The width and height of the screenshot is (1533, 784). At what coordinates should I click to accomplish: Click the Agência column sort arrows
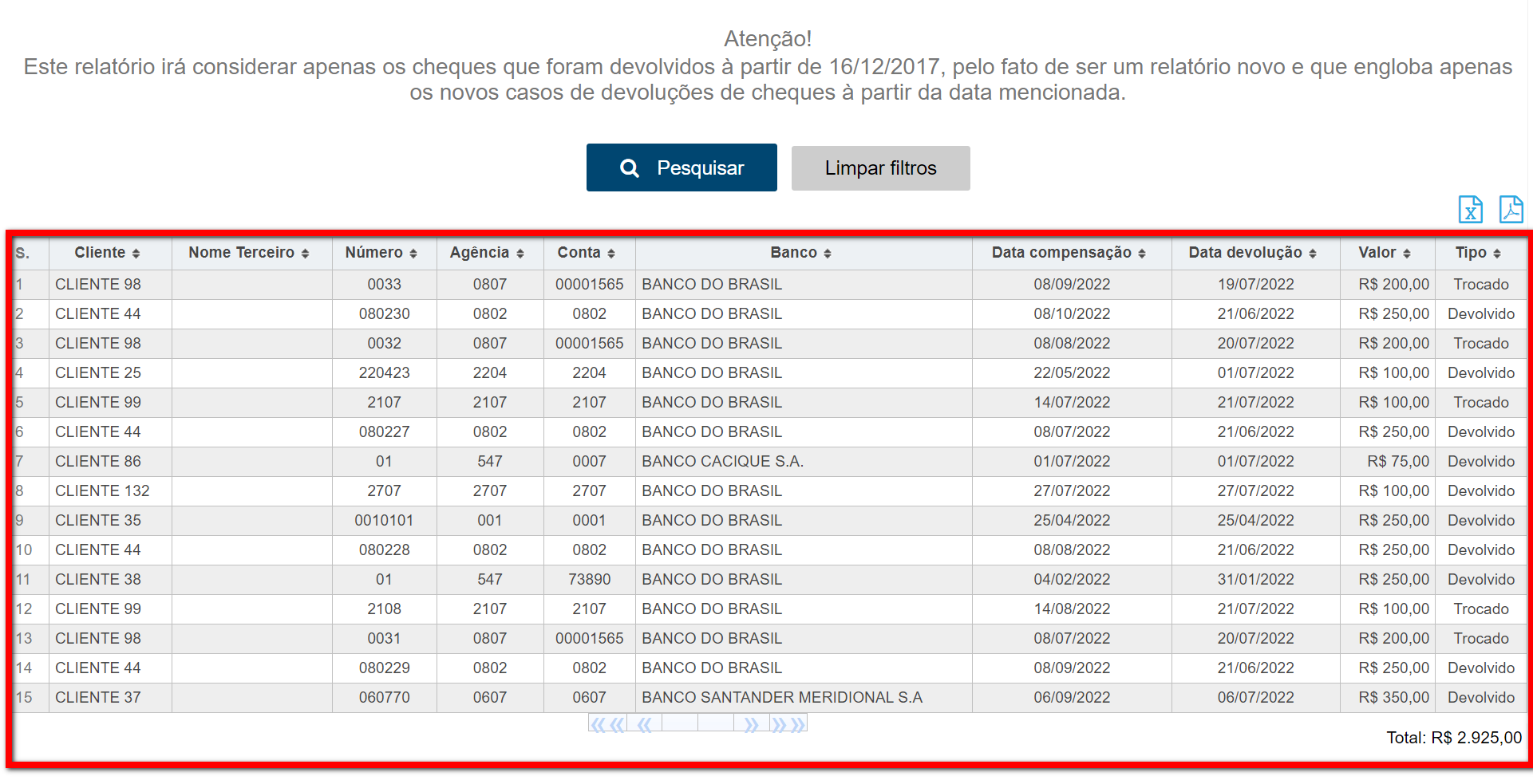click(x=520, y=254)
